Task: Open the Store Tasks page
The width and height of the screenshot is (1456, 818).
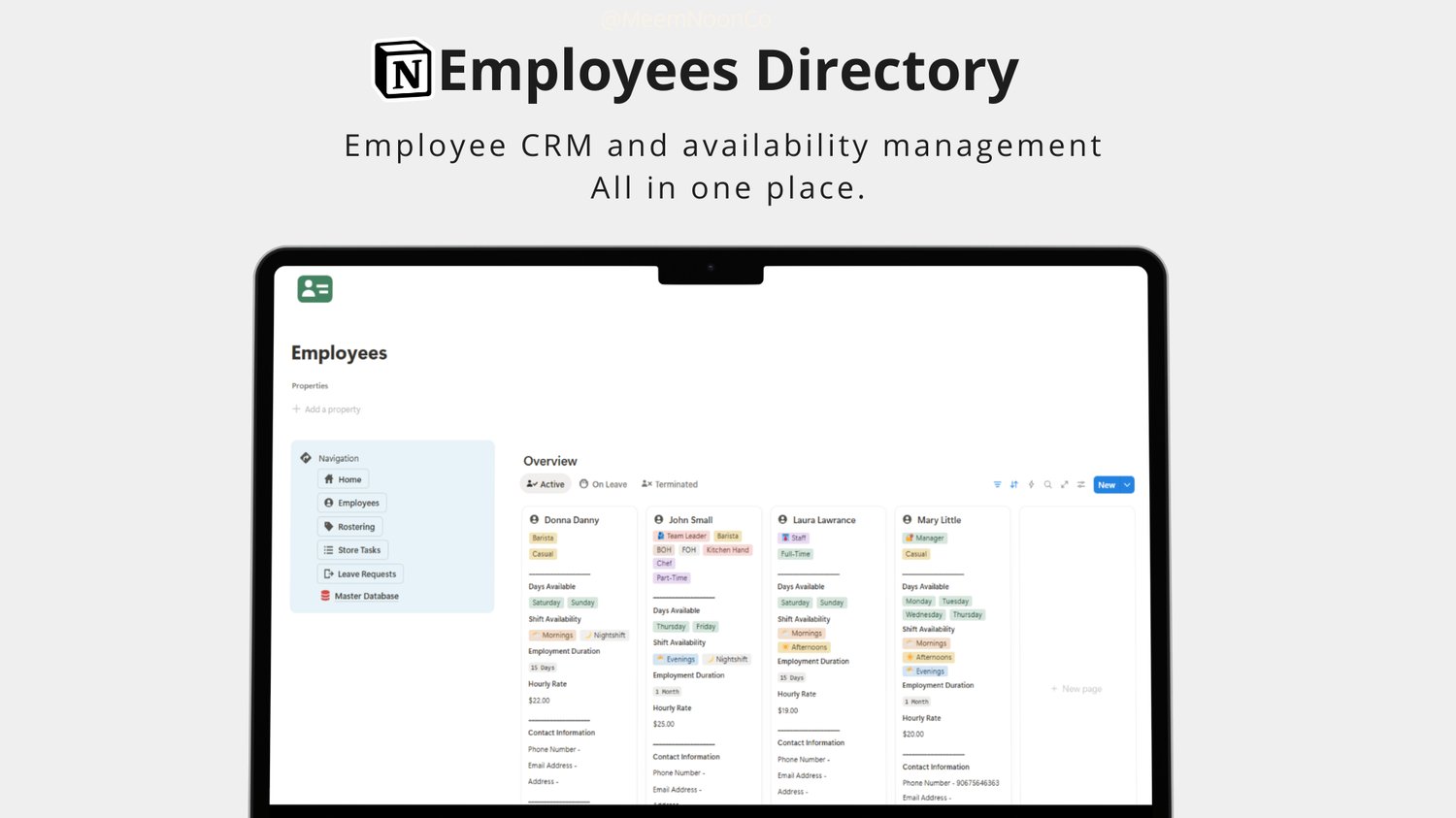Action: click(352, 550)
